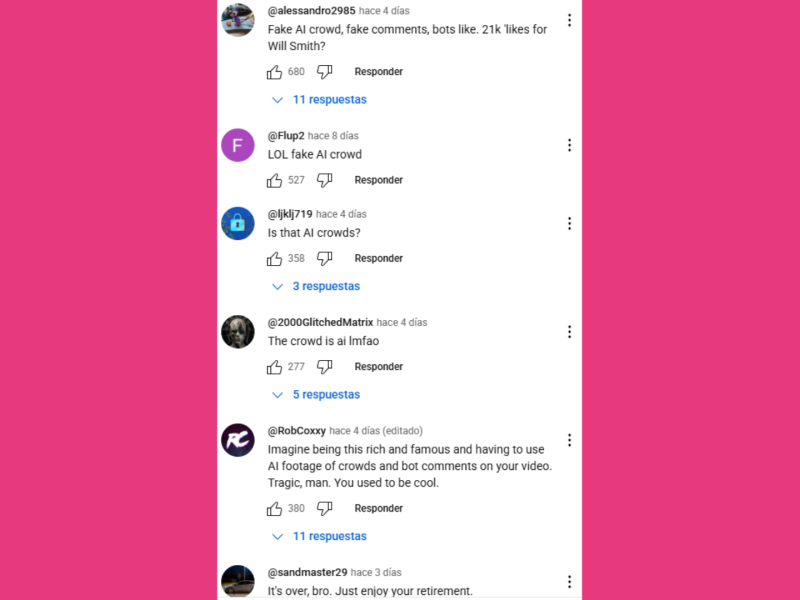Open the lock avatar of @ljklj719
The image size is (800, 600).
point(238,223)
